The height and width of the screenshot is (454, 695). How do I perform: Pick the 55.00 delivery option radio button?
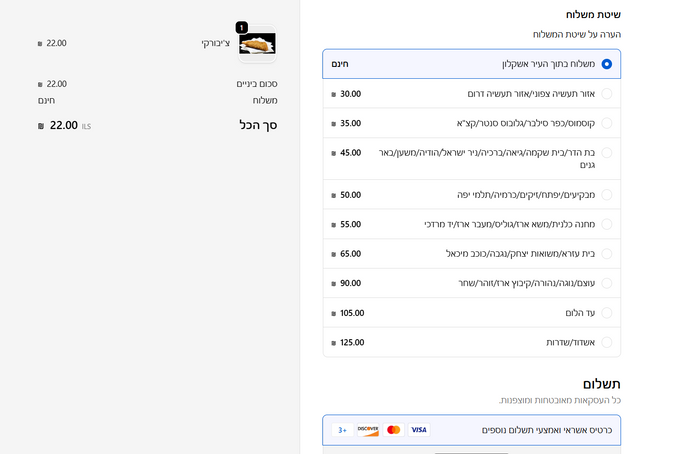tap(606, 224)
